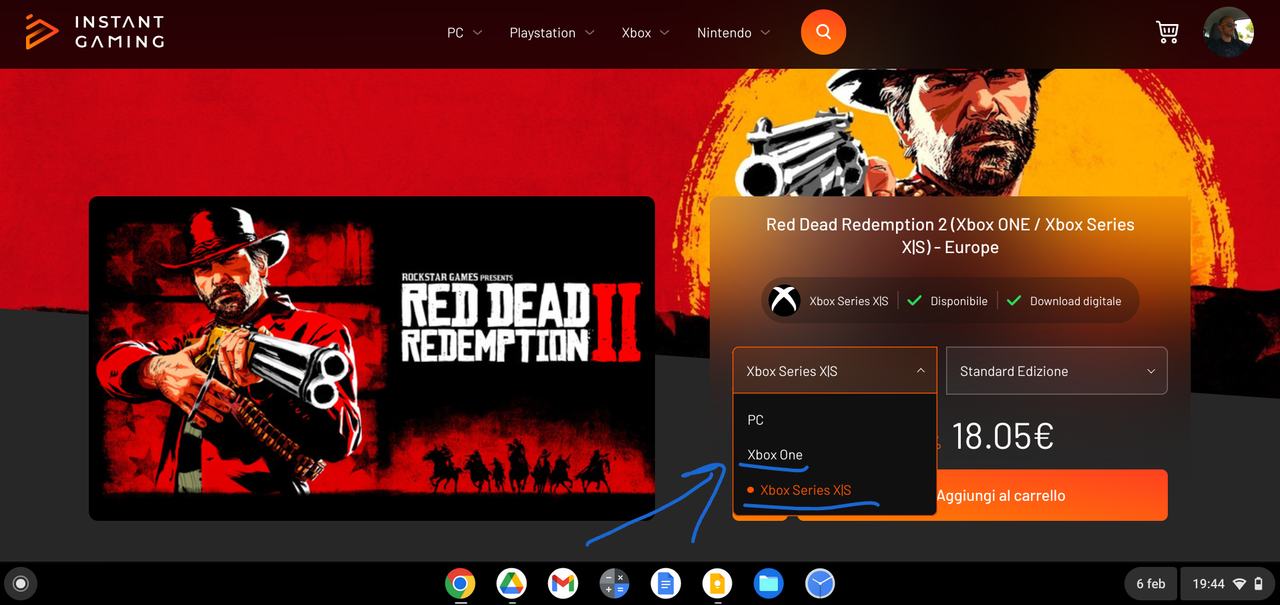
Task: Click Aggiungi al carrello button
Action: (x=1000, y=495)
